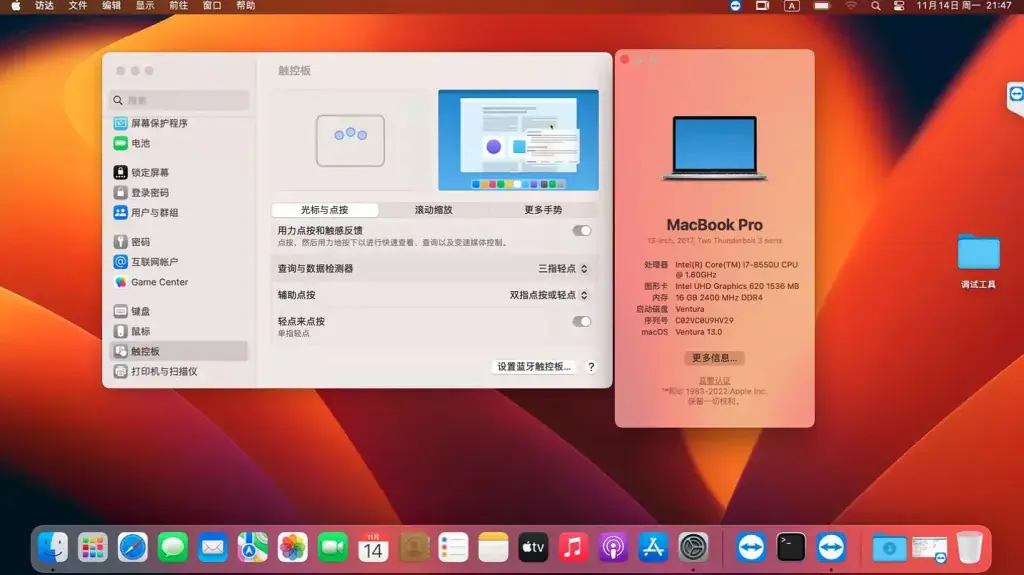Open System Settings gear in Dock

pos(693,548)
